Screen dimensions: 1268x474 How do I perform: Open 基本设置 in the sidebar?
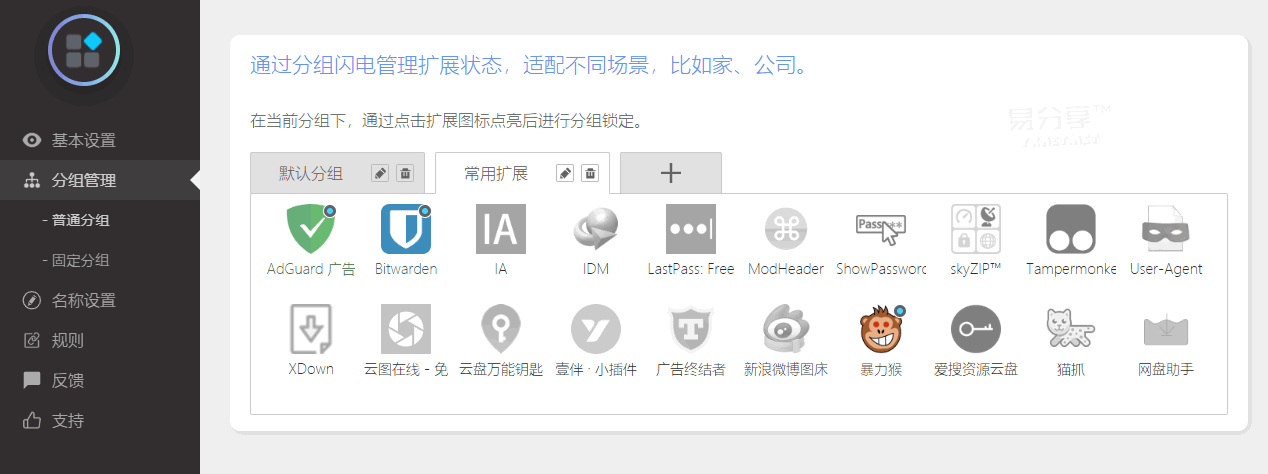[x=100, y=140]
